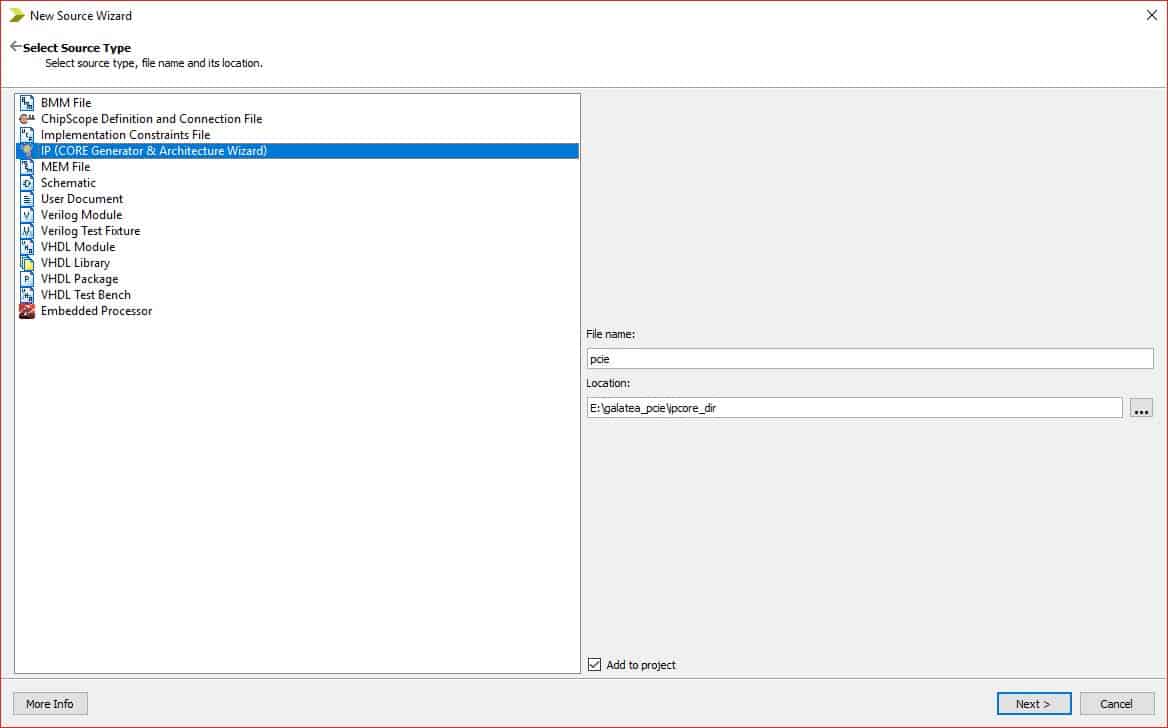1168x728 pixels.
Task: Click the Embedded Processor icon
Action: tap(27, 311)
